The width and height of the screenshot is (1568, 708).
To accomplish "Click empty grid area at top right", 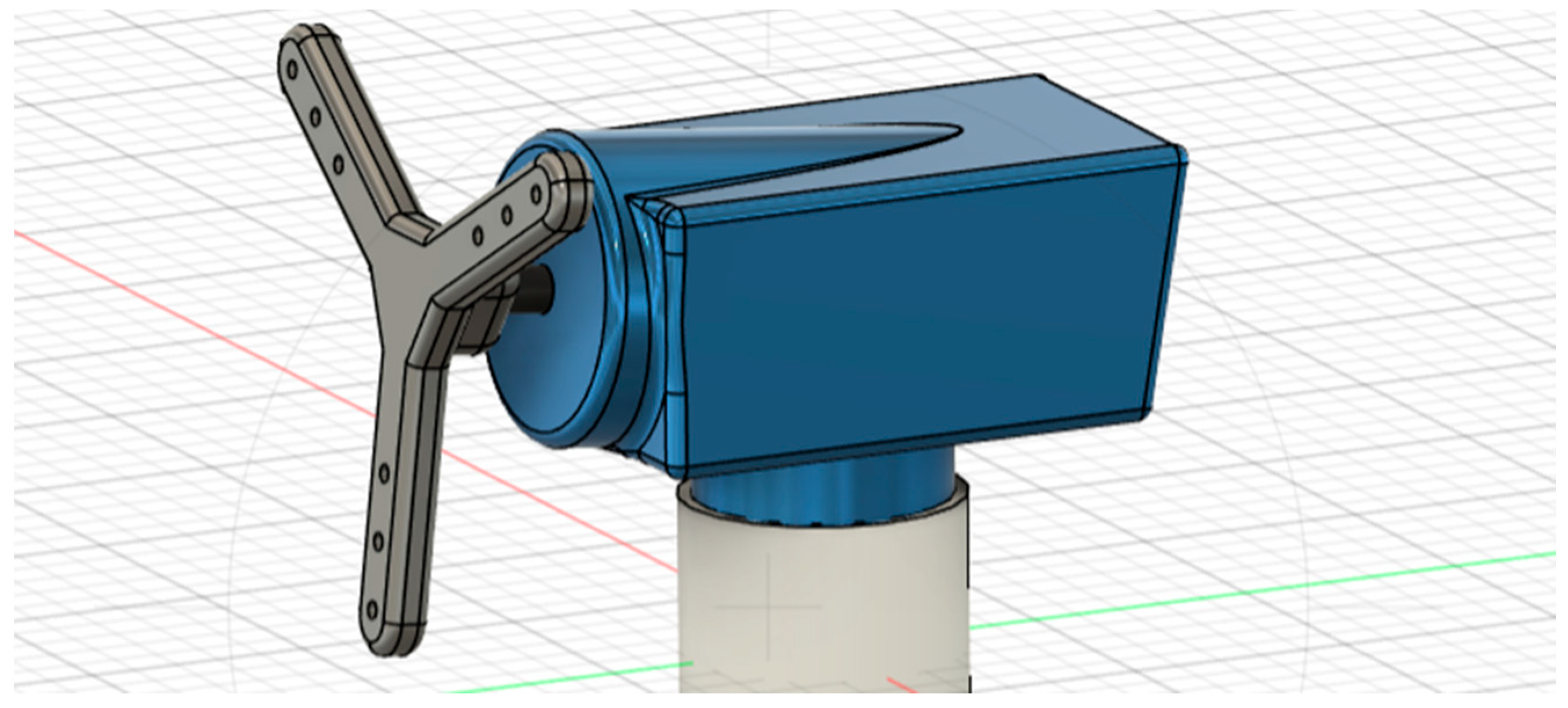I will [1400, 92].
